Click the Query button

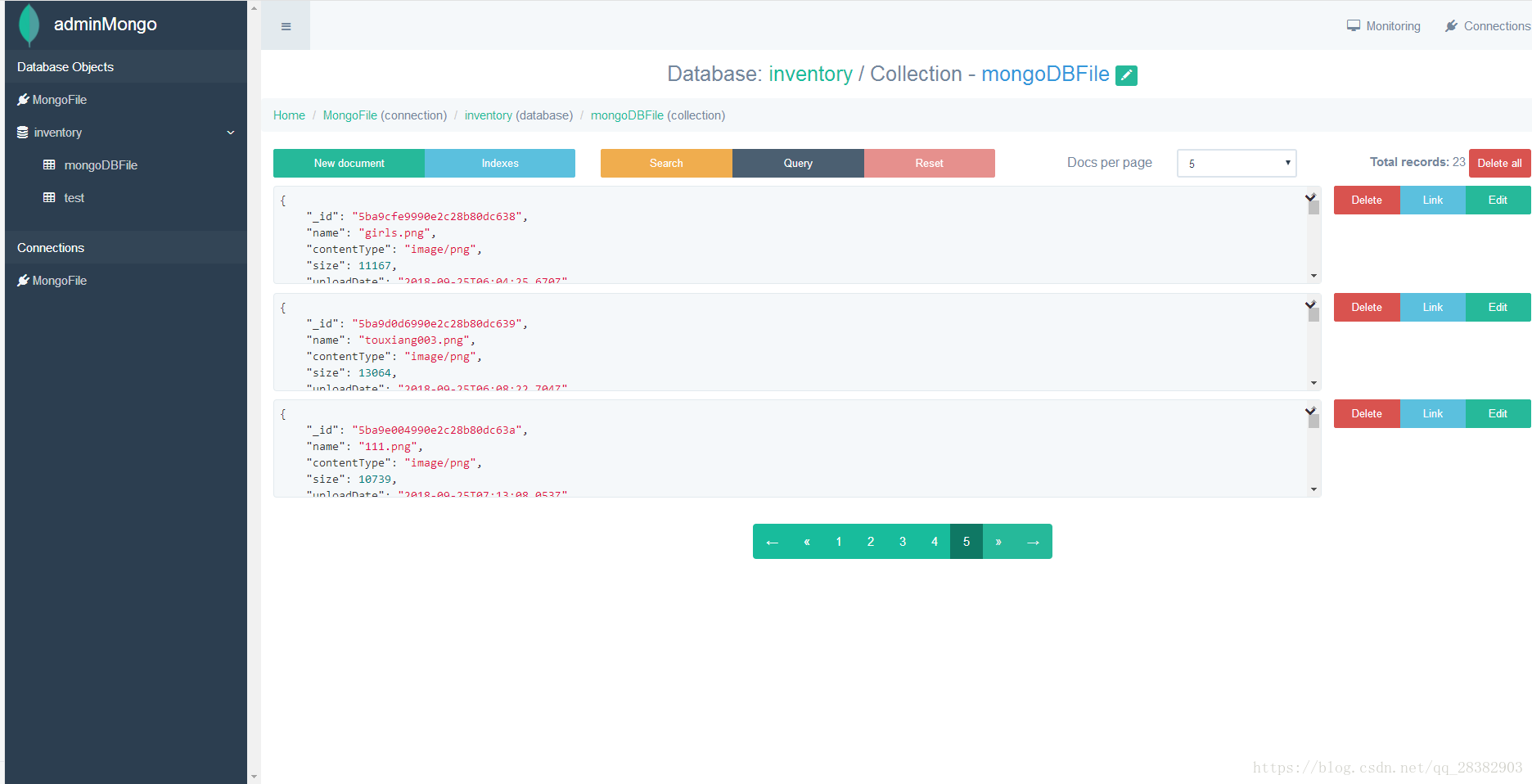click(x=798, y=164)
